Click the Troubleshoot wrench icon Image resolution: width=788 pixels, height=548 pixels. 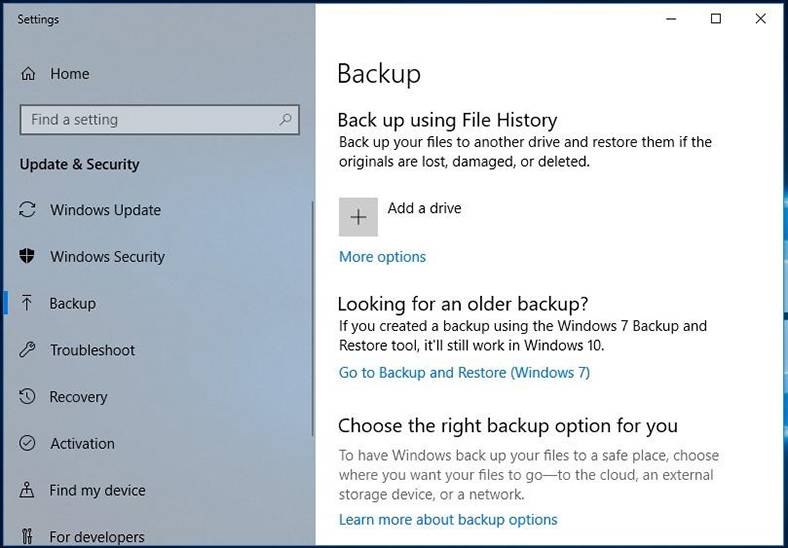coord(27,350)
